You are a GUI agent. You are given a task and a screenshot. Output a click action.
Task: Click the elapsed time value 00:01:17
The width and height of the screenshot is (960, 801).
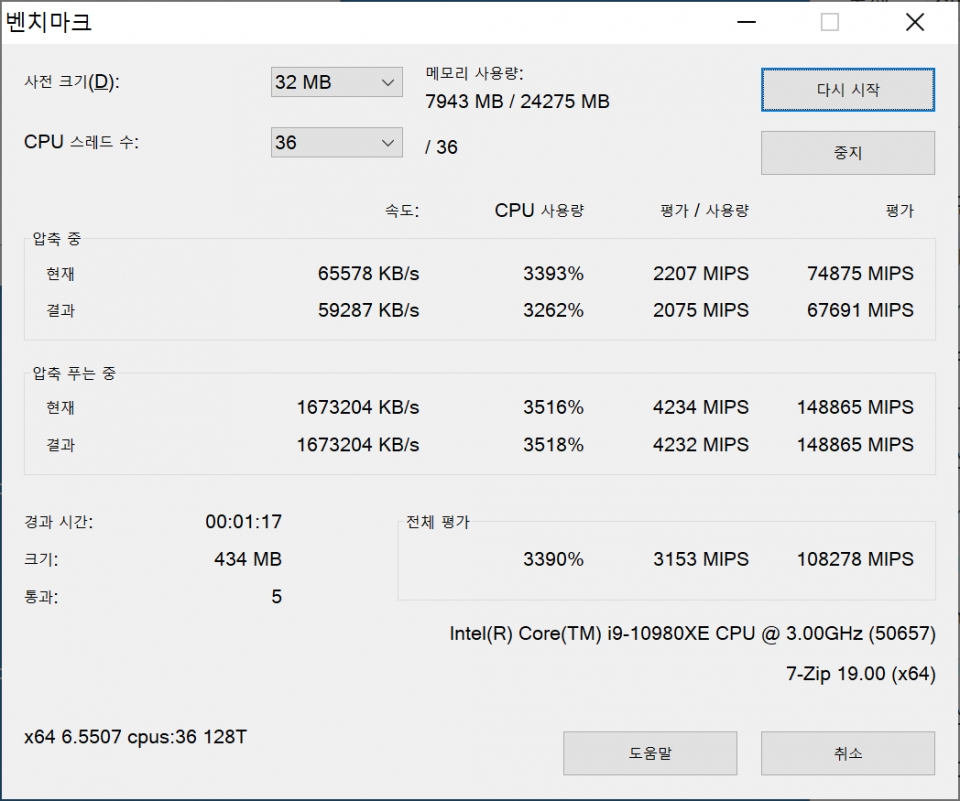pyautogui.click(x=243, y=522)
